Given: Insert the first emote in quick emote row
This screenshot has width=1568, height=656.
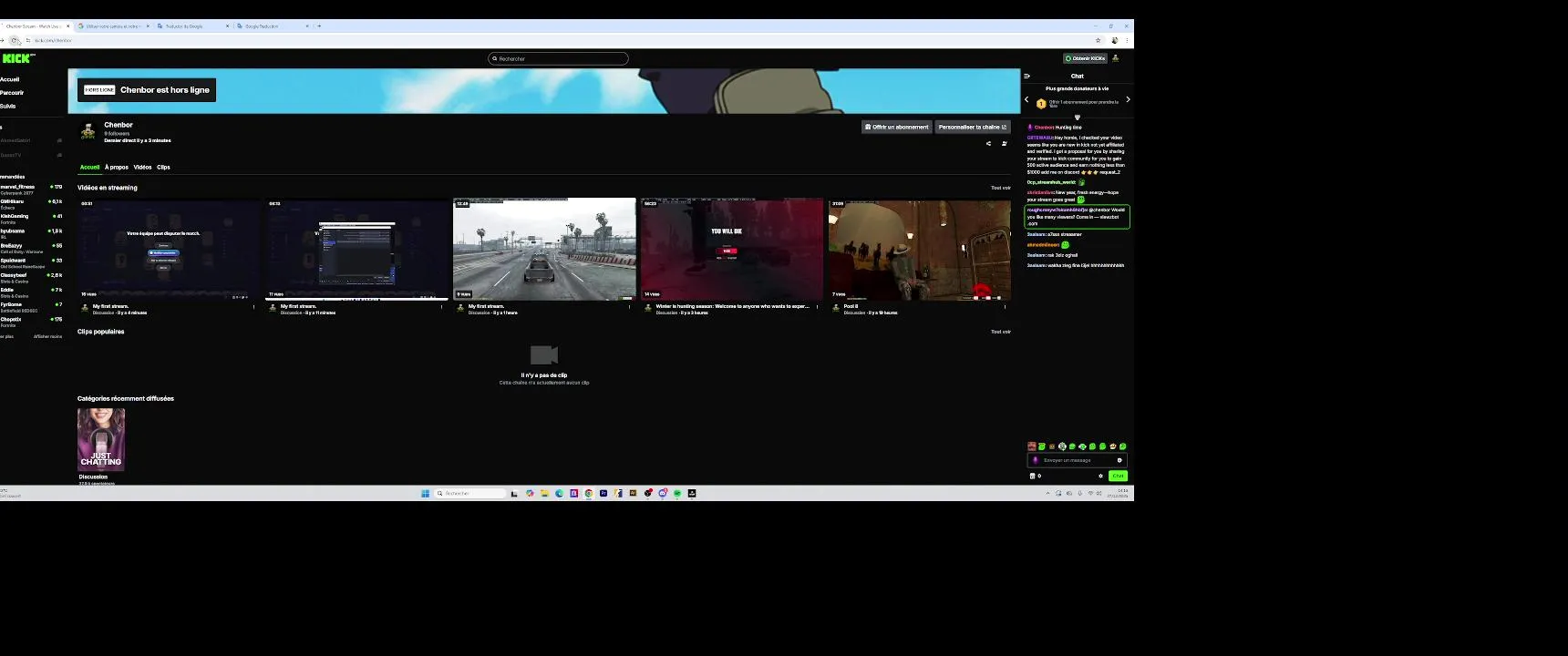Looking at the screenshot, I should [1031, 446].
